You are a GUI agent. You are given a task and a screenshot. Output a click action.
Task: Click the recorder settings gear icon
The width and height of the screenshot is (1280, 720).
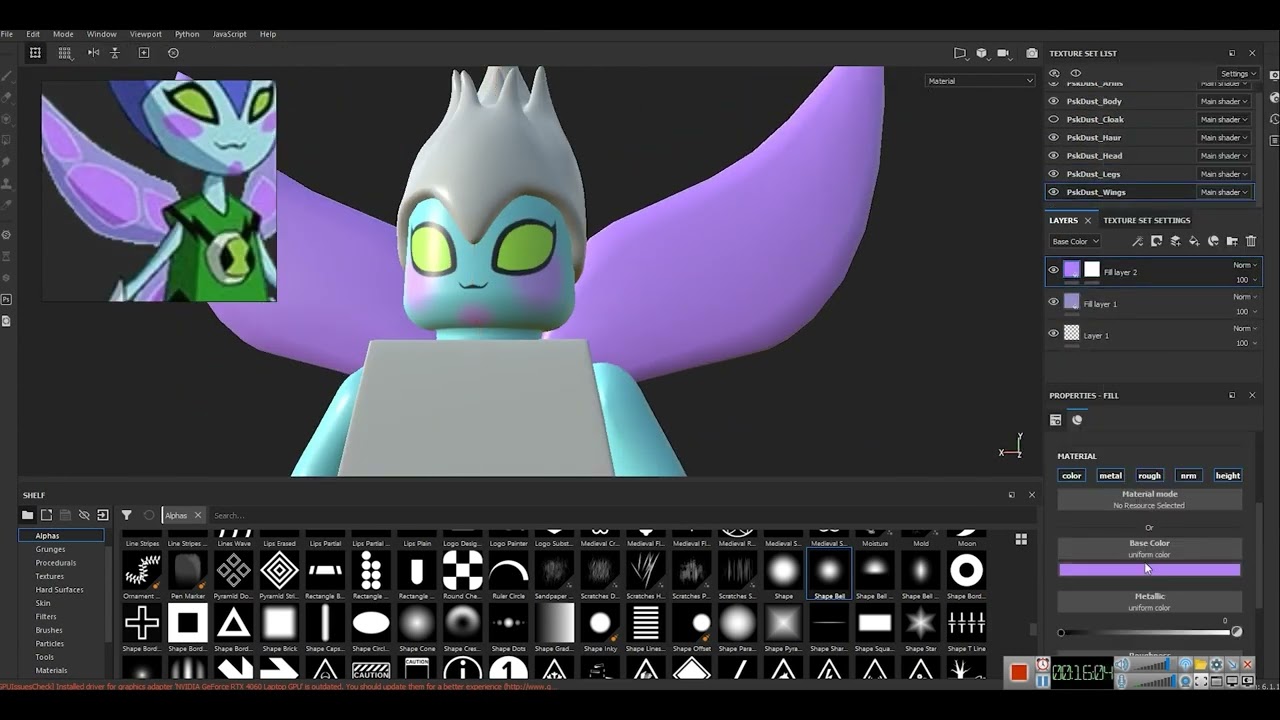coord(1217,664)
